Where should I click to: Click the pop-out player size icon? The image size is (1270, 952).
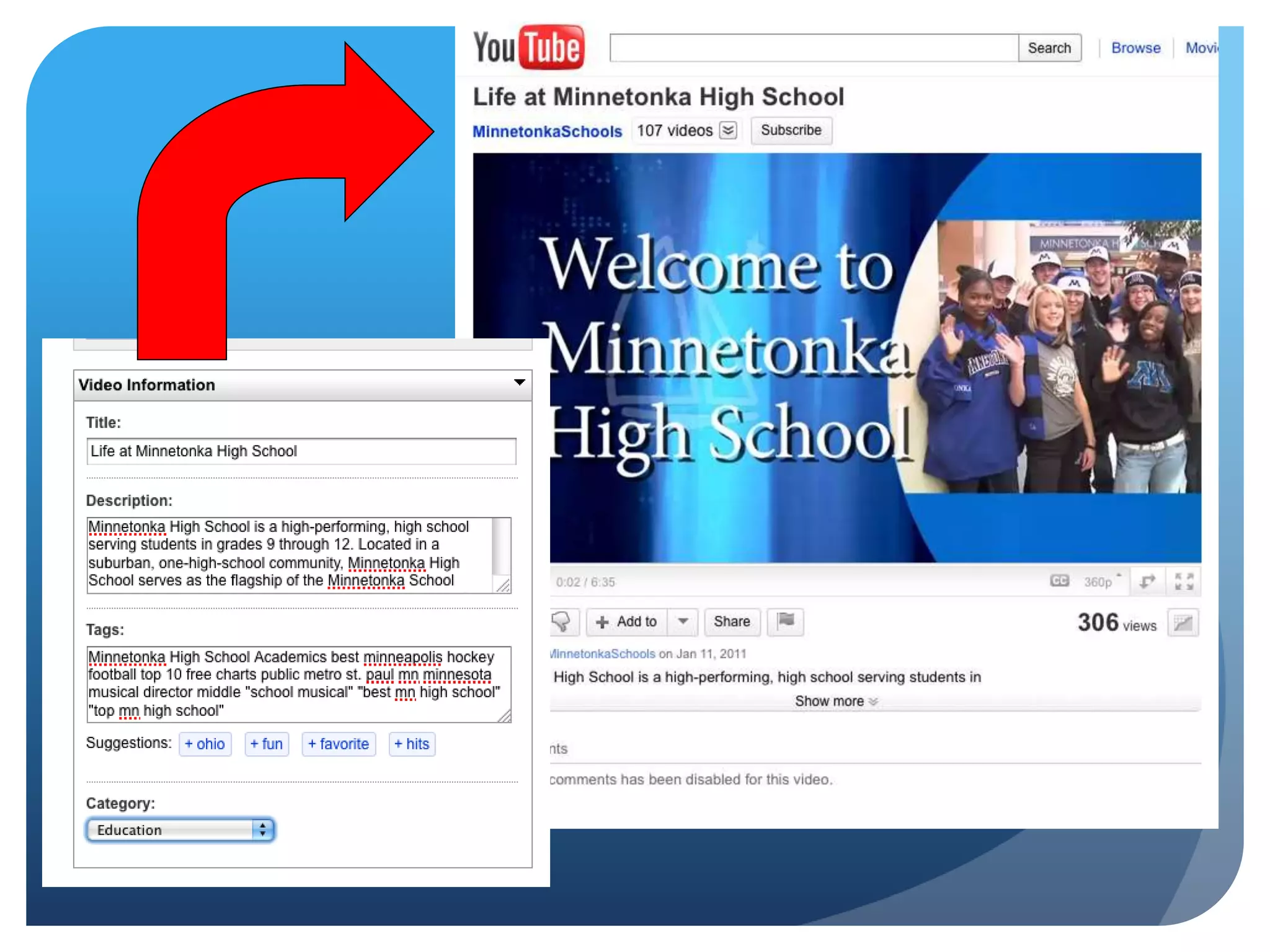point(1147,581)
